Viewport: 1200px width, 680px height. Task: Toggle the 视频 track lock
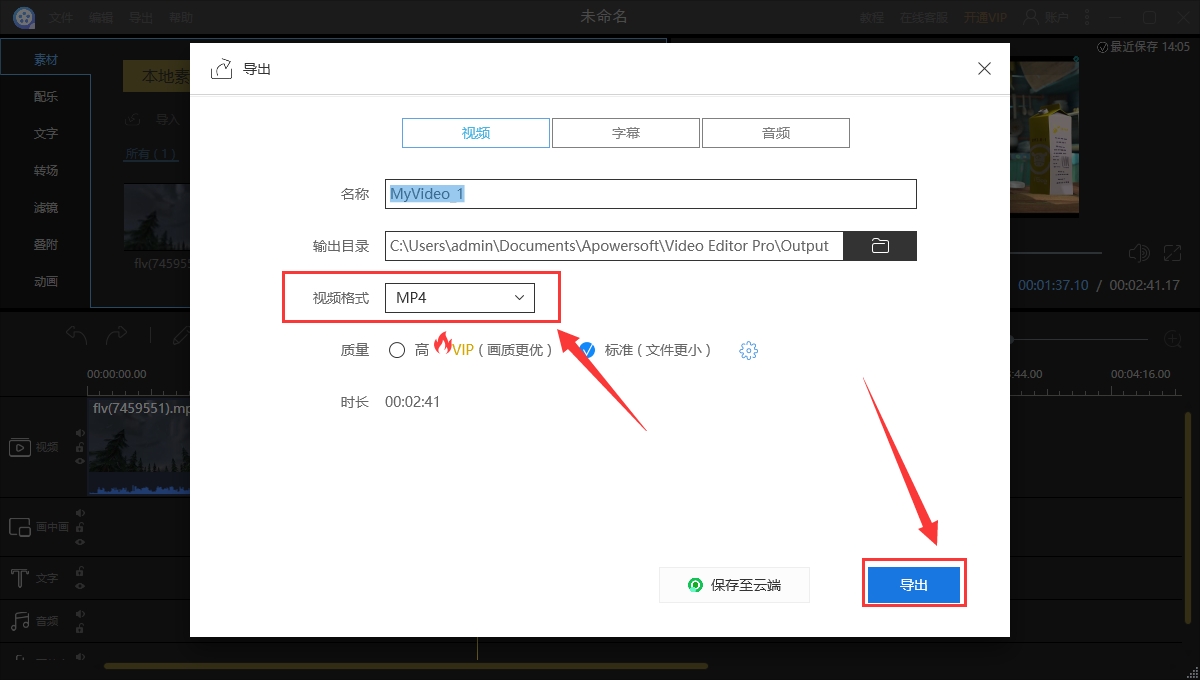pos(80,447)
